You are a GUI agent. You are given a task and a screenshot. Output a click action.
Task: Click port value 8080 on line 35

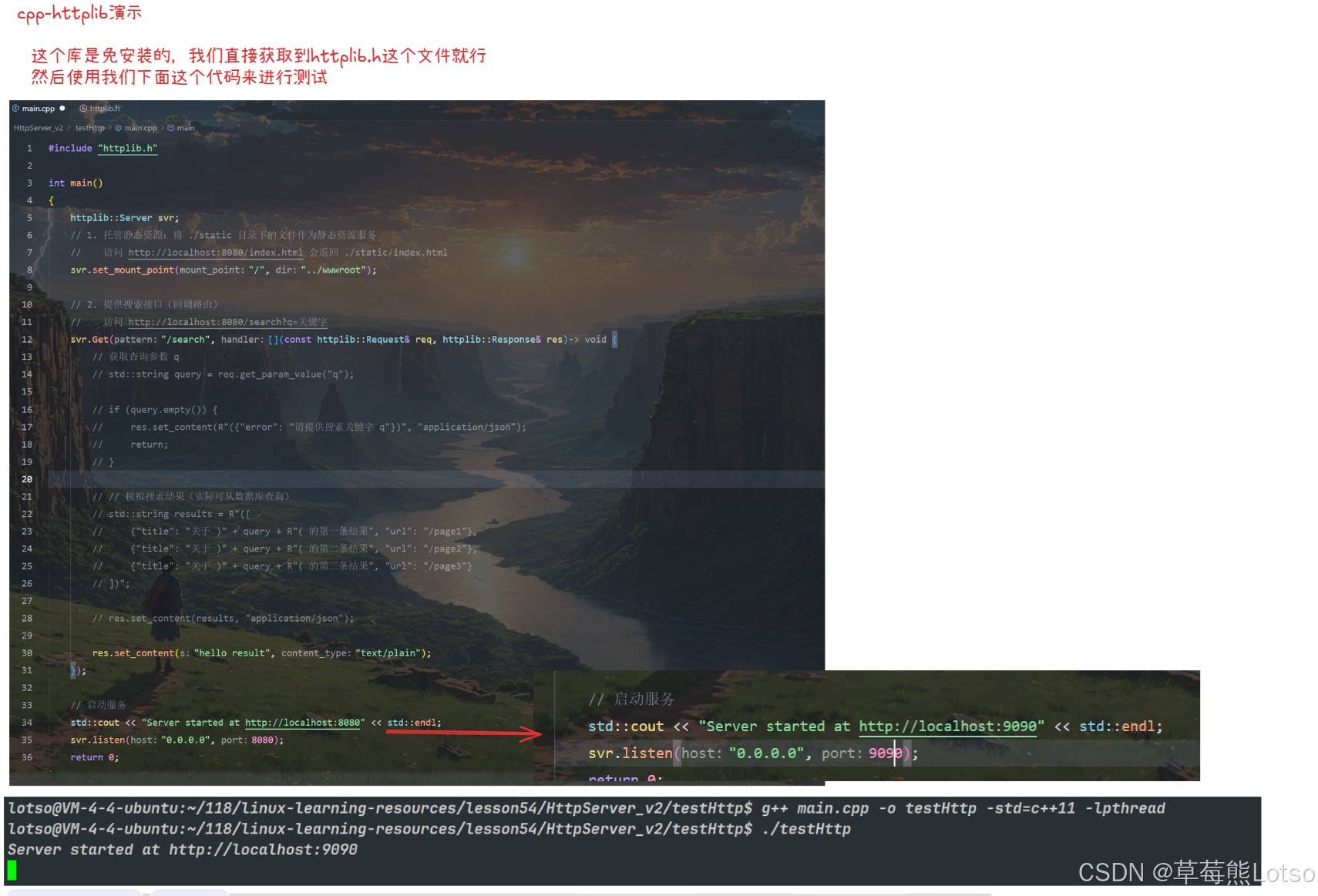pos(262,740)
